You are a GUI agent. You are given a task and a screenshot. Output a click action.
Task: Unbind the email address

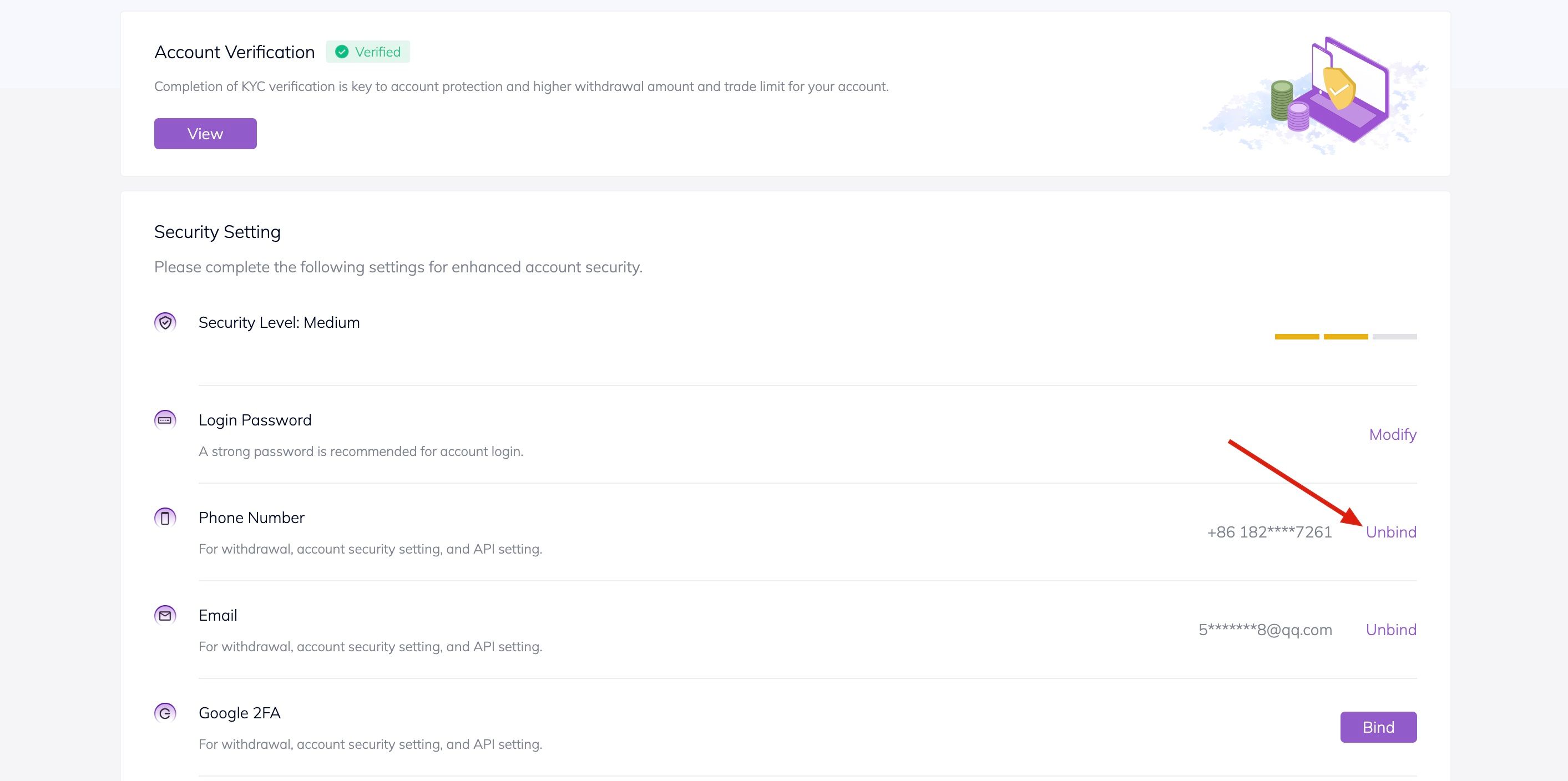point(1391,630)
